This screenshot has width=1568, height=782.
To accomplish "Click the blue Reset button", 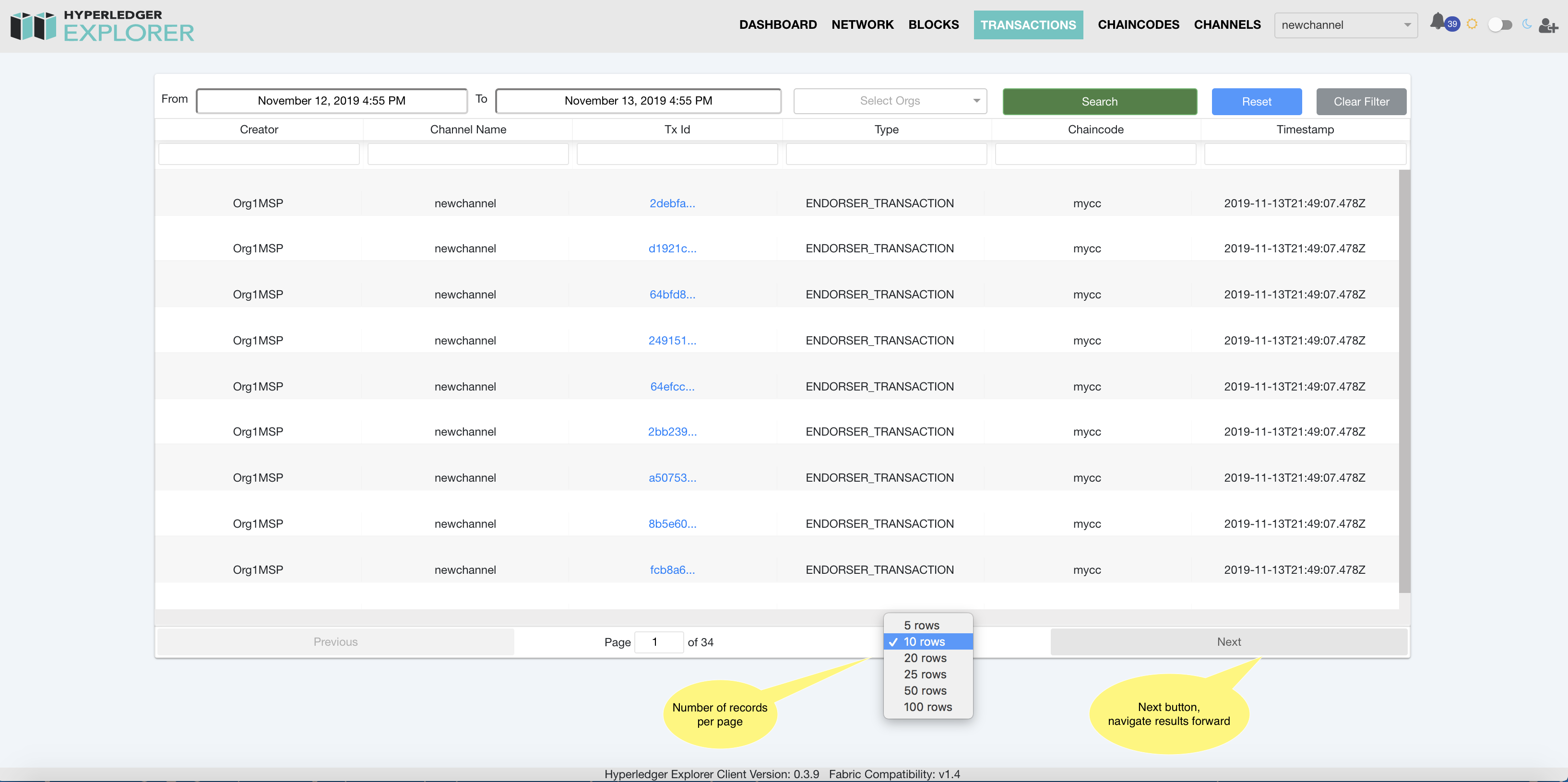I will [1256, 102].
